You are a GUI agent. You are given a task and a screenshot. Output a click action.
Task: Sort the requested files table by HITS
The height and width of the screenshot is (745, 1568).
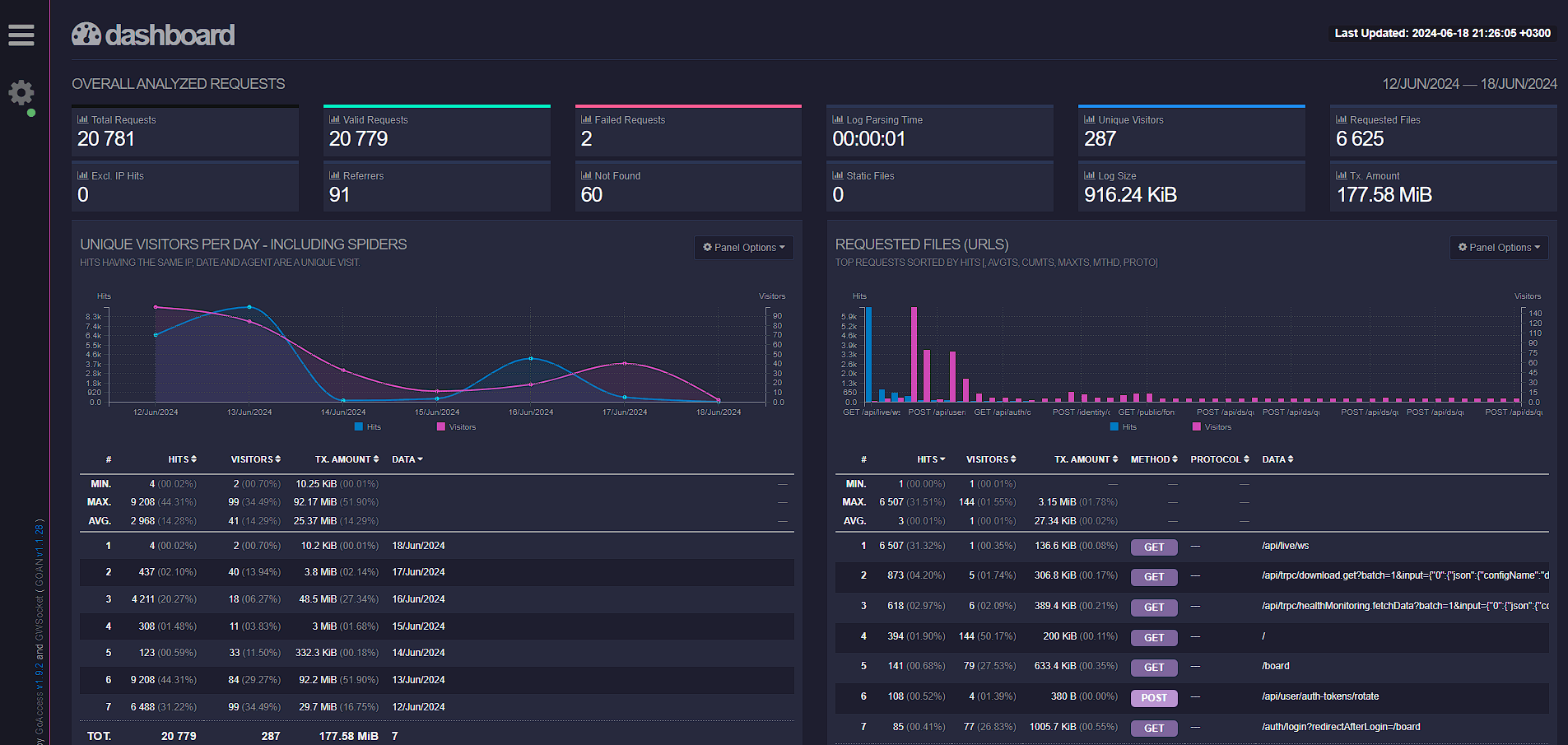tap(930, 459)
